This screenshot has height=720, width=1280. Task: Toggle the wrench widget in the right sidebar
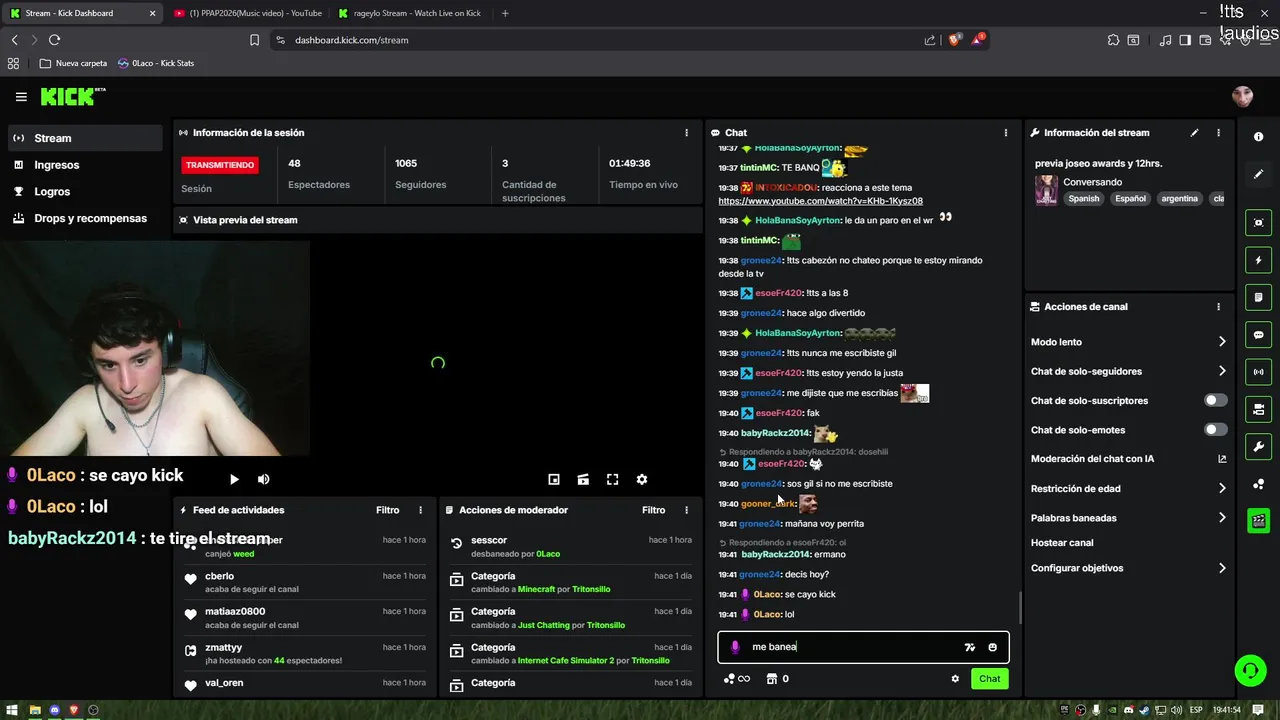tap(1258, 447)
